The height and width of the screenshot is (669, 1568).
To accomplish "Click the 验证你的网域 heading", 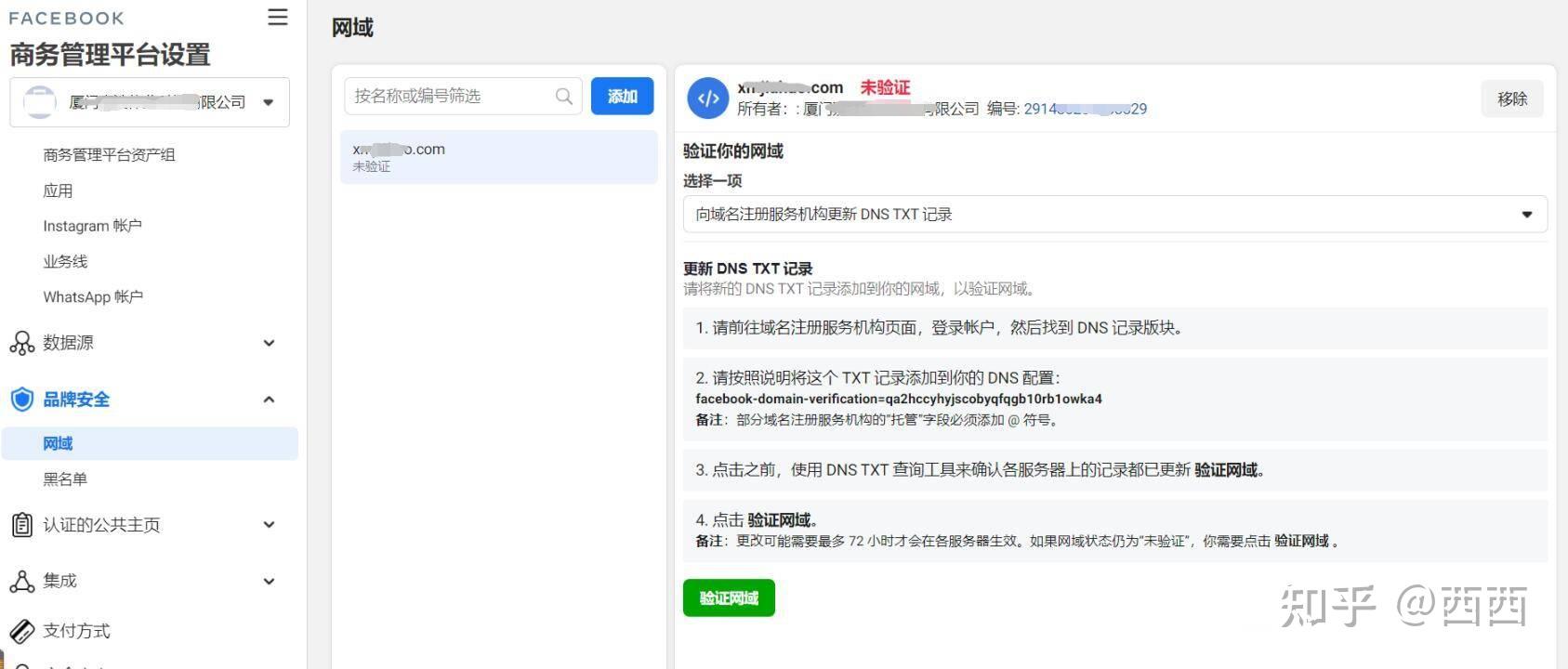I will (733, 151).
